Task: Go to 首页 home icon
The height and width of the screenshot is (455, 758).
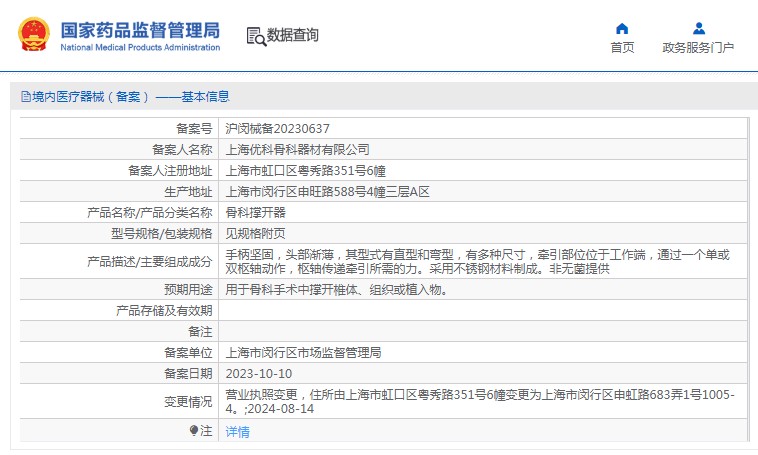Action: pyautogui.click(x=622, y=29)
